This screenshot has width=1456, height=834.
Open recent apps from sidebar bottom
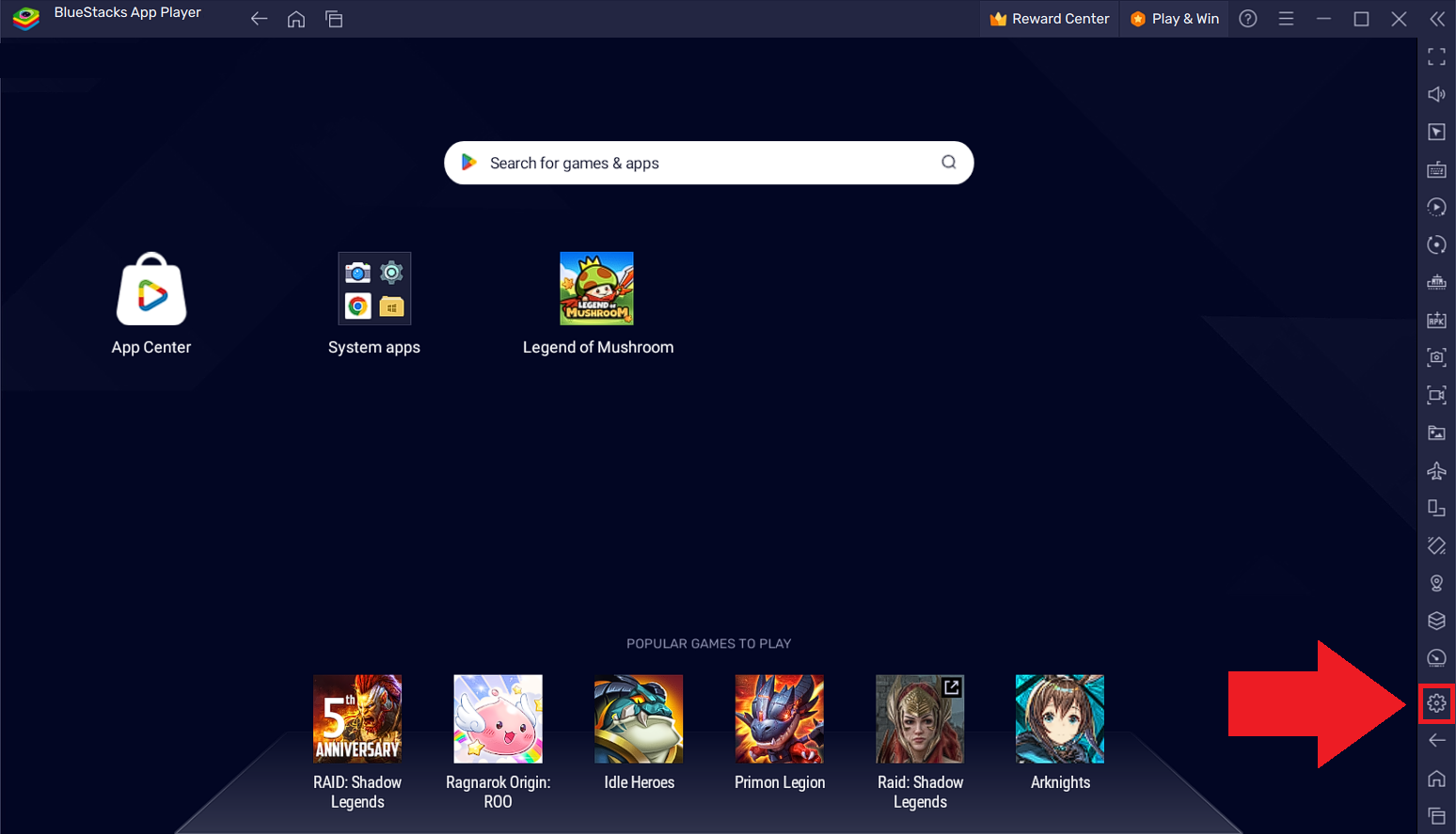[1436, 815]
